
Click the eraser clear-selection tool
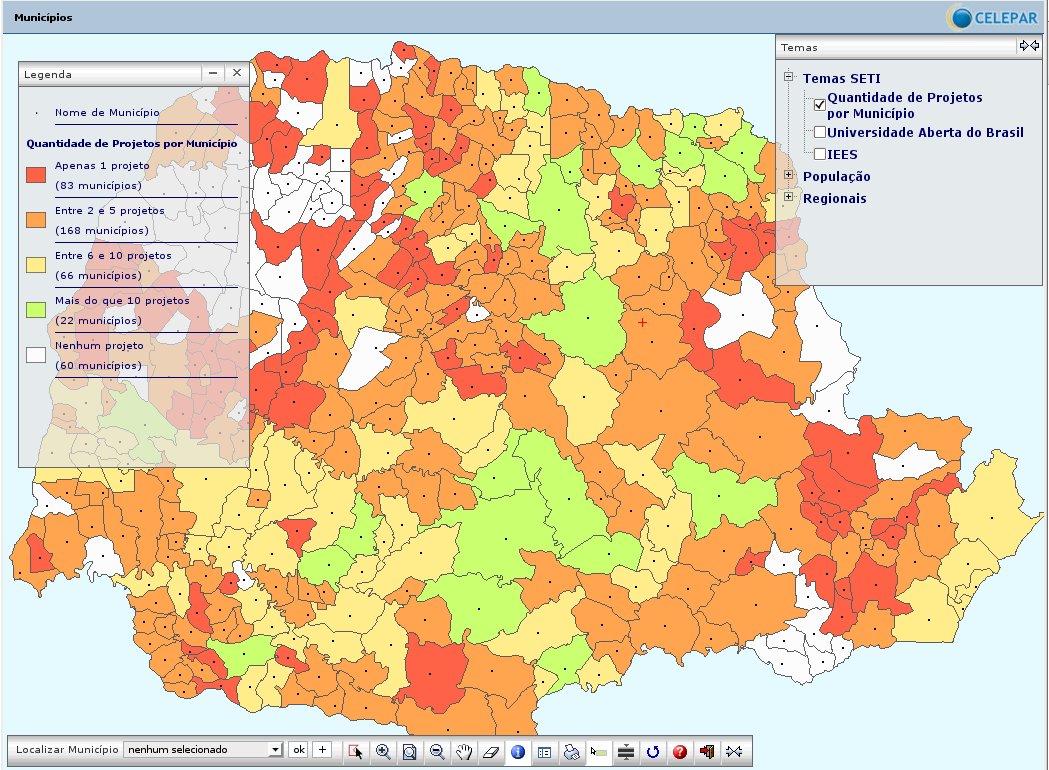pos(490,751)
